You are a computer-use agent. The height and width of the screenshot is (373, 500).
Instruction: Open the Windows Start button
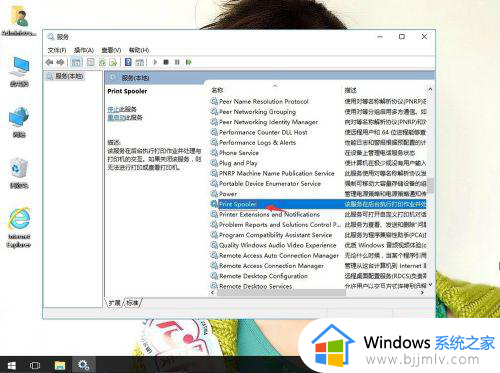(12, 365)
